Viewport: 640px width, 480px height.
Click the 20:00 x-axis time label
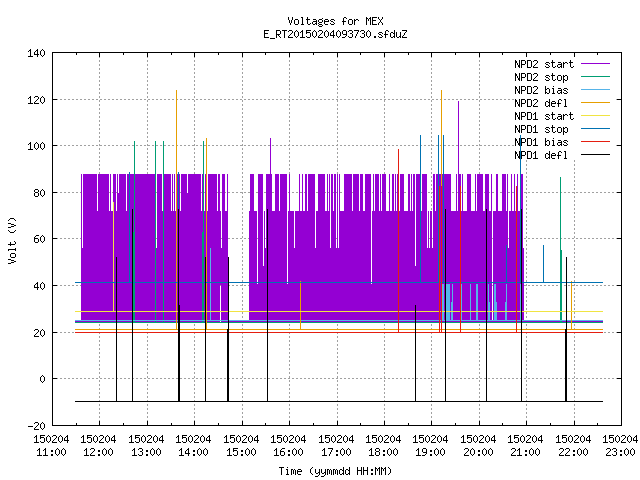click(478, 452)
